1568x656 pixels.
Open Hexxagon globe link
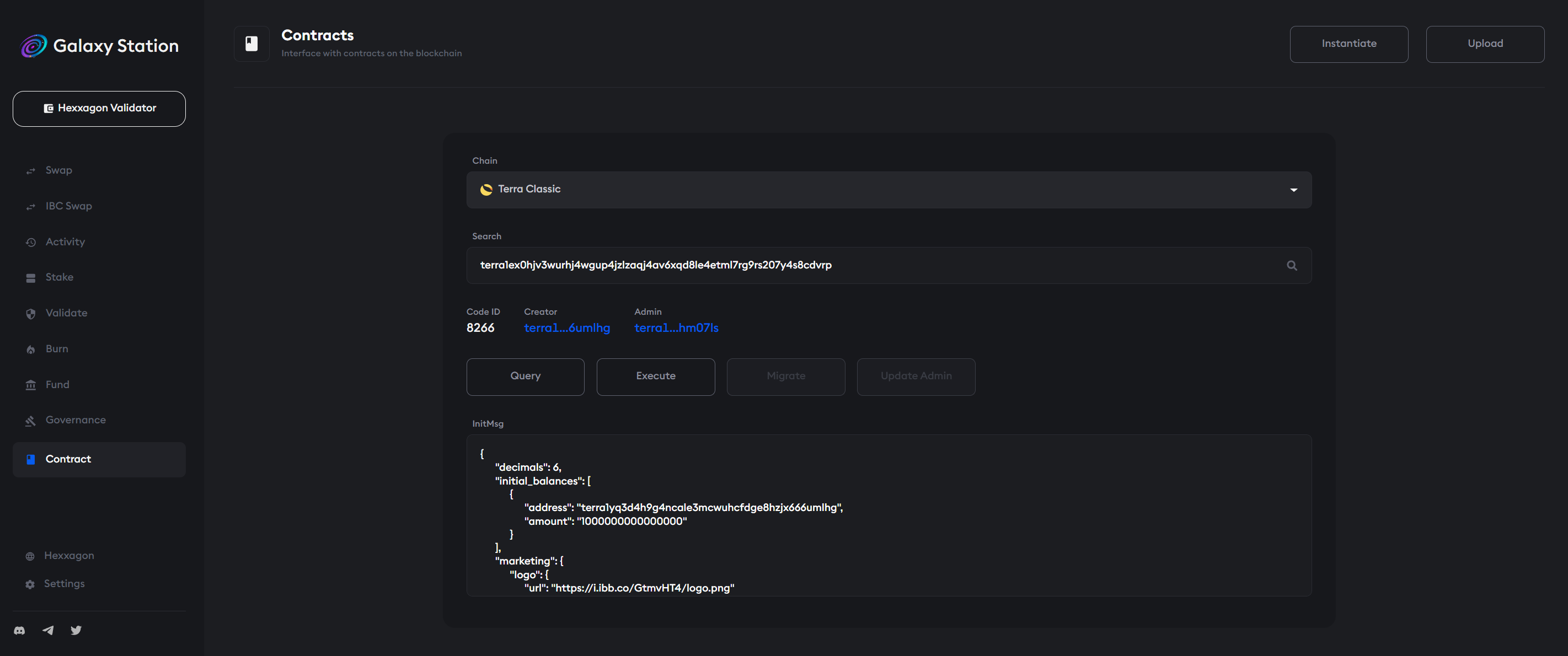30,556
